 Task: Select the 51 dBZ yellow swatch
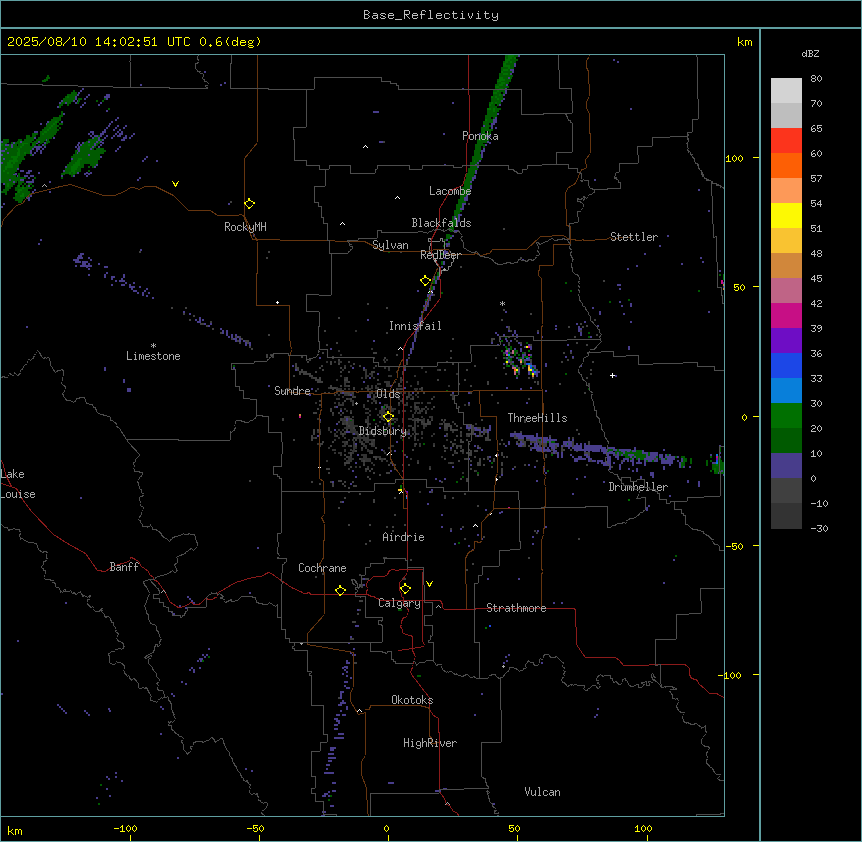(x=786, y=215)
